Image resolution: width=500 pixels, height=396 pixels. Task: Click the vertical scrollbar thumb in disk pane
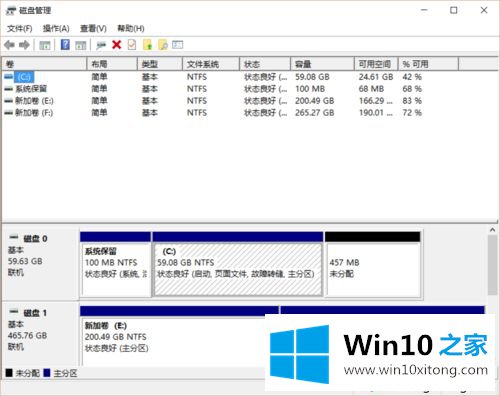492,265
